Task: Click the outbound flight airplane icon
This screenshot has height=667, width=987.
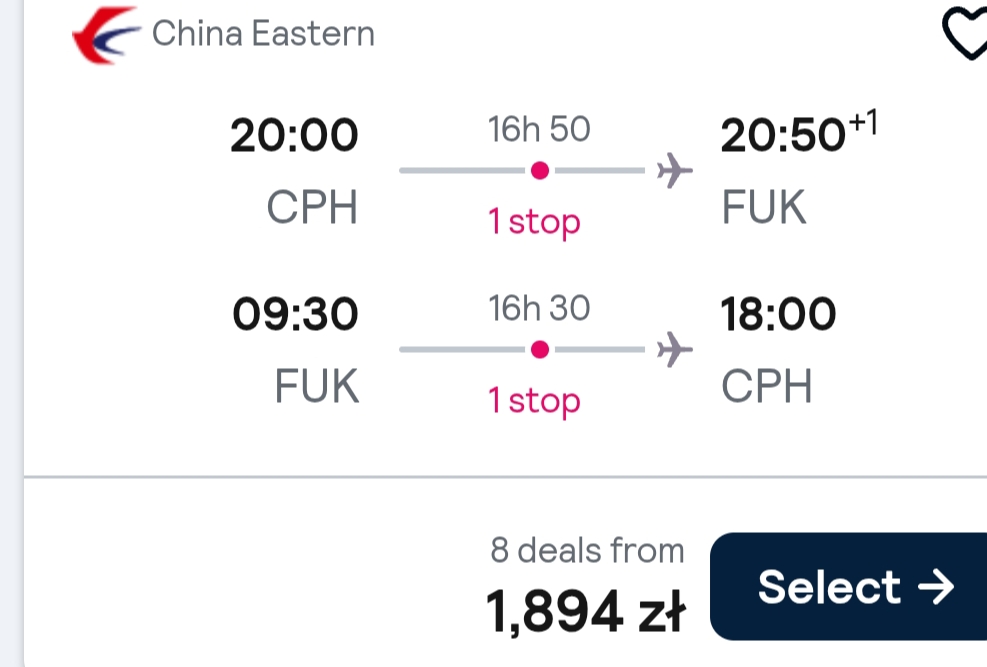Action: [x=674, y=170]
